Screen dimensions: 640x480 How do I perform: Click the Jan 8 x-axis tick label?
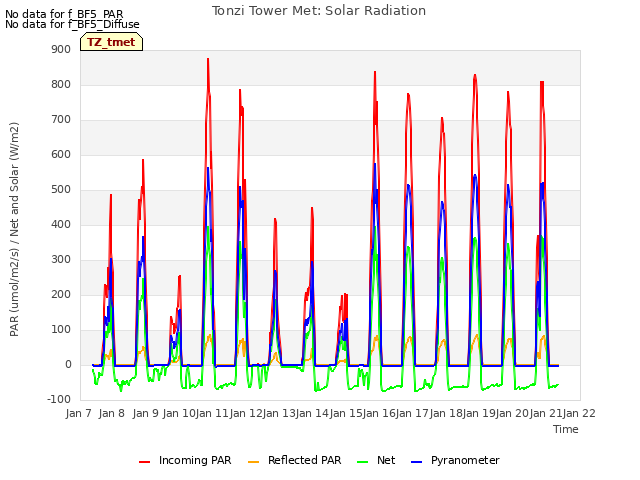tap(111, 413)
